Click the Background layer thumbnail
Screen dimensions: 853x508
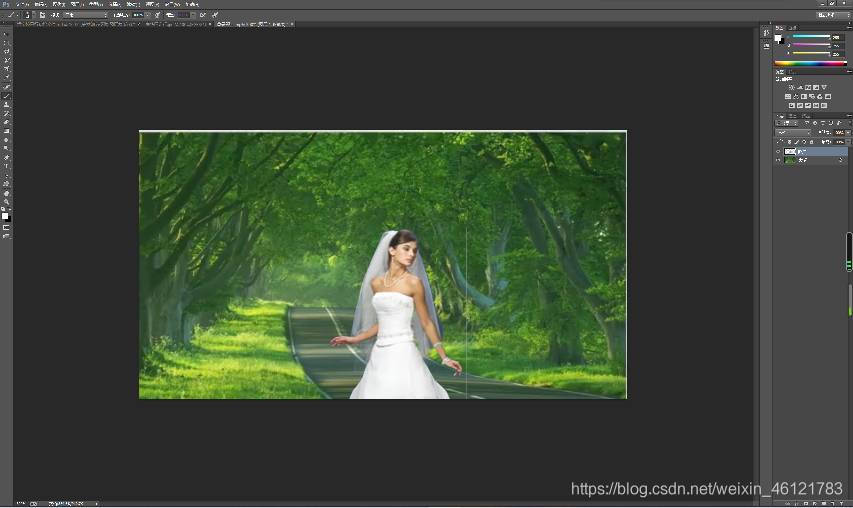click(790, 160)
